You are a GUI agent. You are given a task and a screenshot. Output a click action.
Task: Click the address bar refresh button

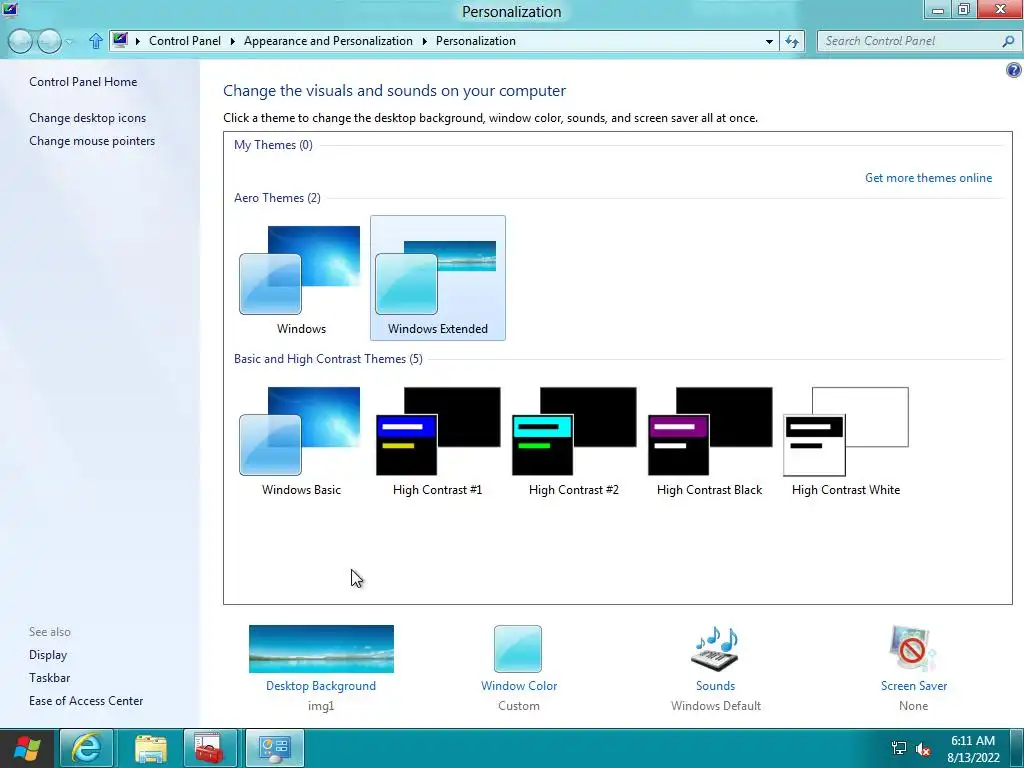(x=792, y=41)
